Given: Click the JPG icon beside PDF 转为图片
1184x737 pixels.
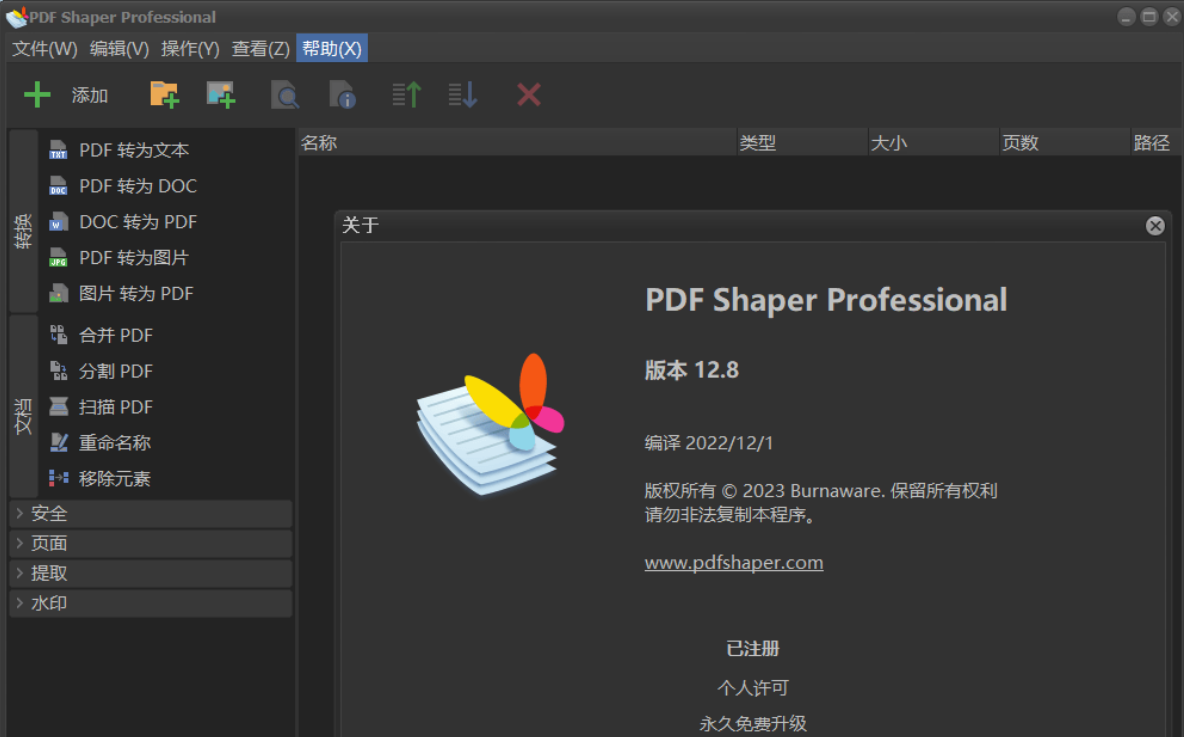Looking at the screenshot, I should (58, 257).
